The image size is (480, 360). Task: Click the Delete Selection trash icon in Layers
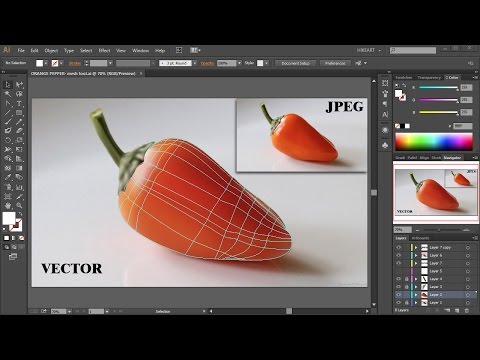coord(467,310)
